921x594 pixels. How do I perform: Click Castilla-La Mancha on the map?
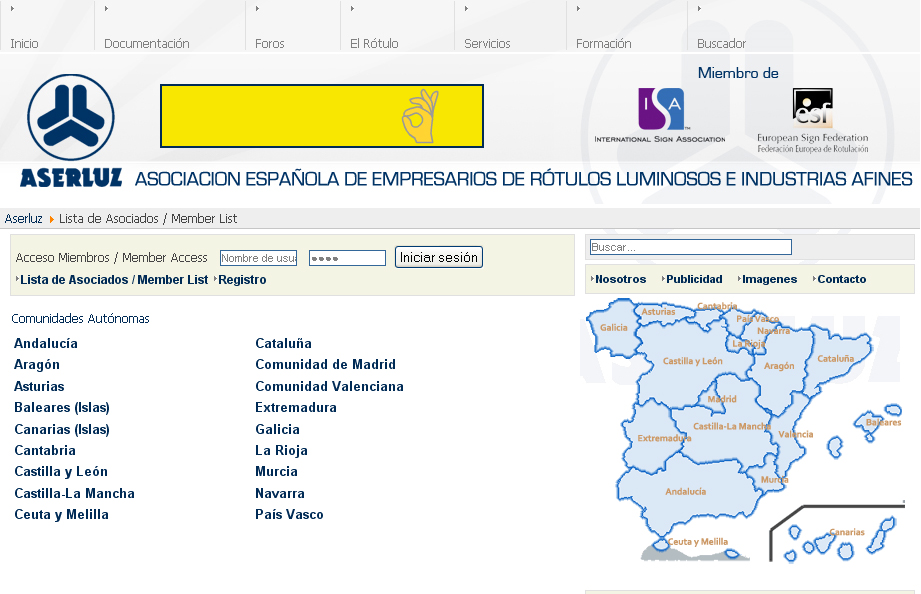click(731, 426)
